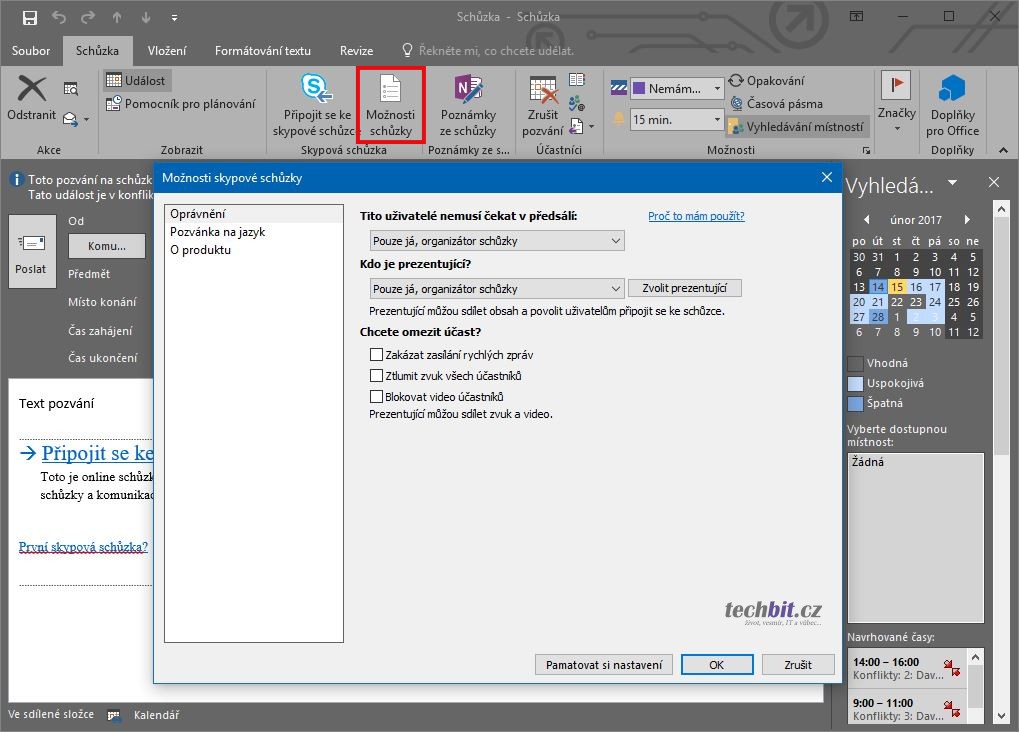The image size is (1019, 732).
Task: Click the Odstranit delete icon
Action: [x=32, y=90]
